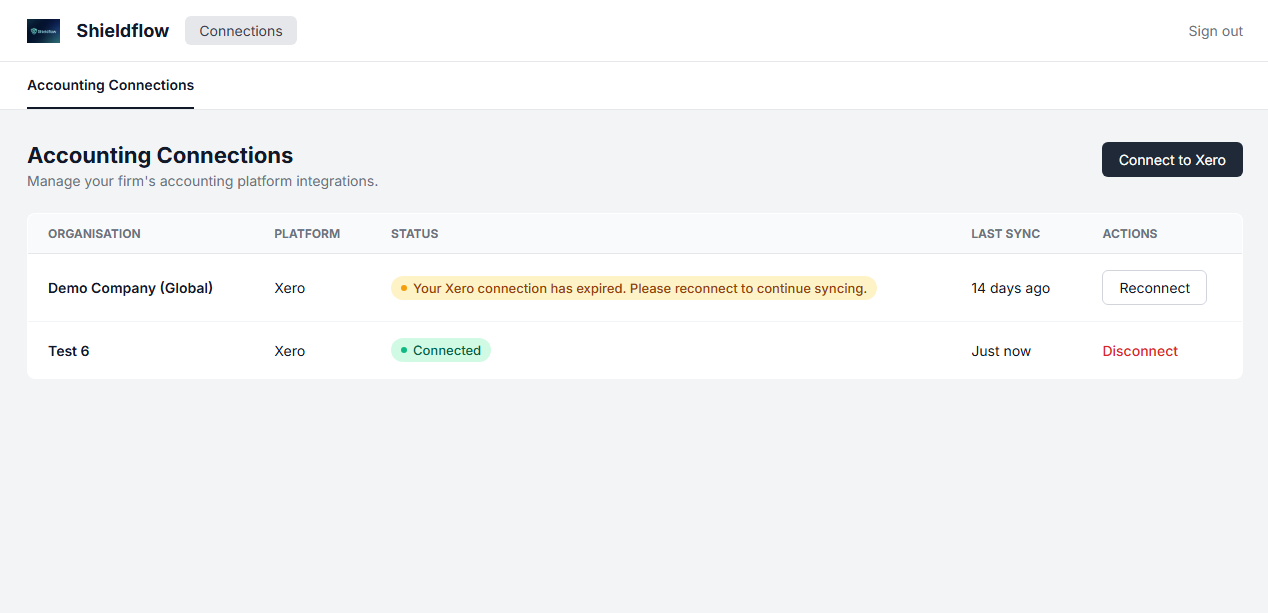
Task: Click the Last Sync column header
Action: (1006, 234)
